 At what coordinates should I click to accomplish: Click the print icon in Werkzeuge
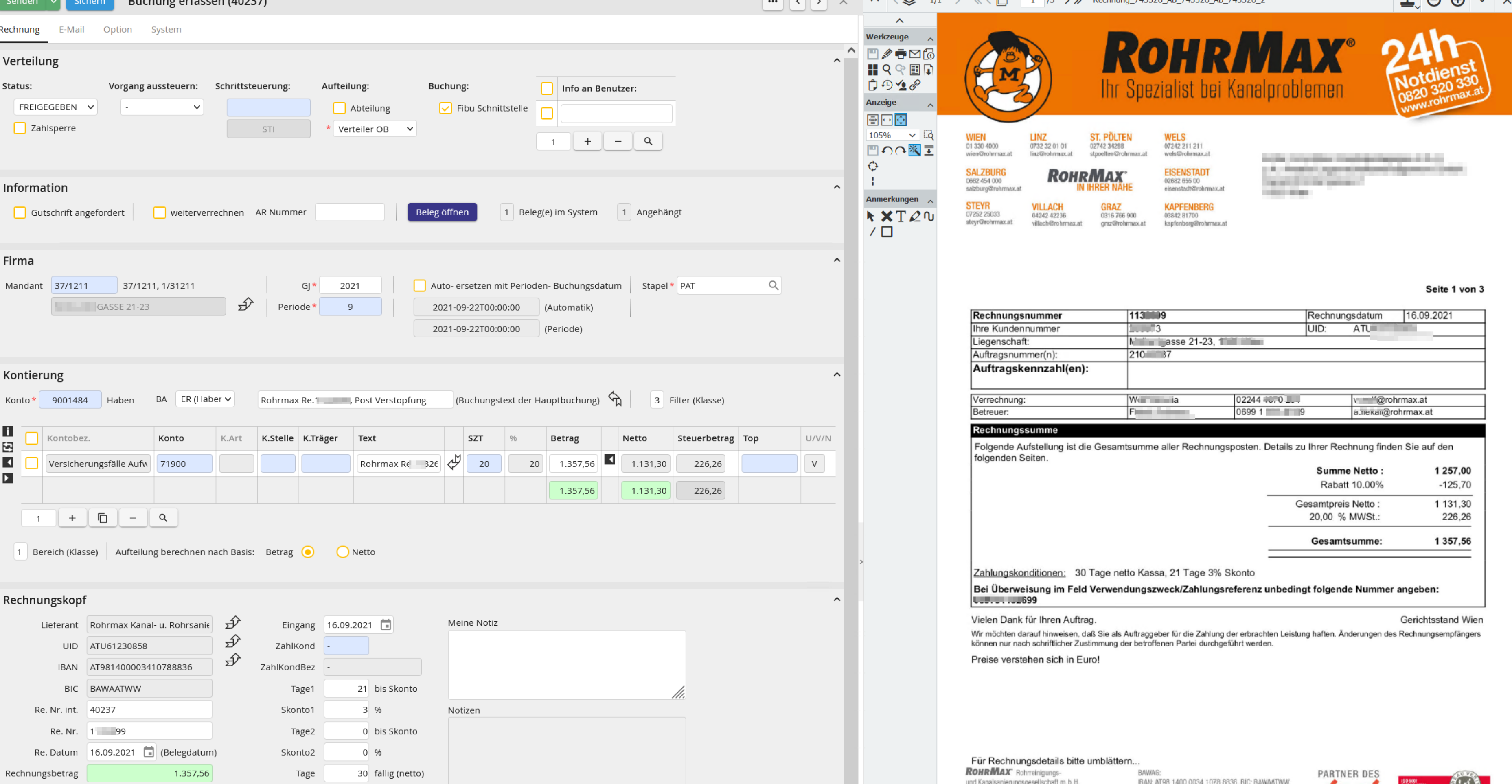(901, 54)
